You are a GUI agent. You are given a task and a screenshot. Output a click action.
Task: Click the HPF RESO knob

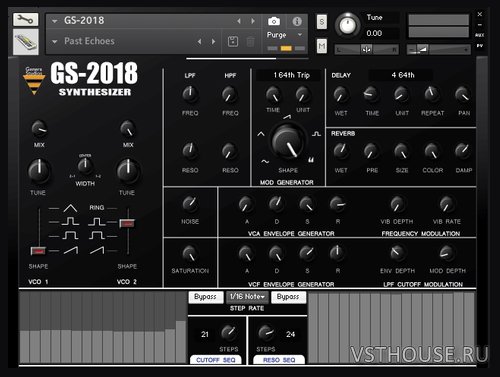click(x=230, y=151)
